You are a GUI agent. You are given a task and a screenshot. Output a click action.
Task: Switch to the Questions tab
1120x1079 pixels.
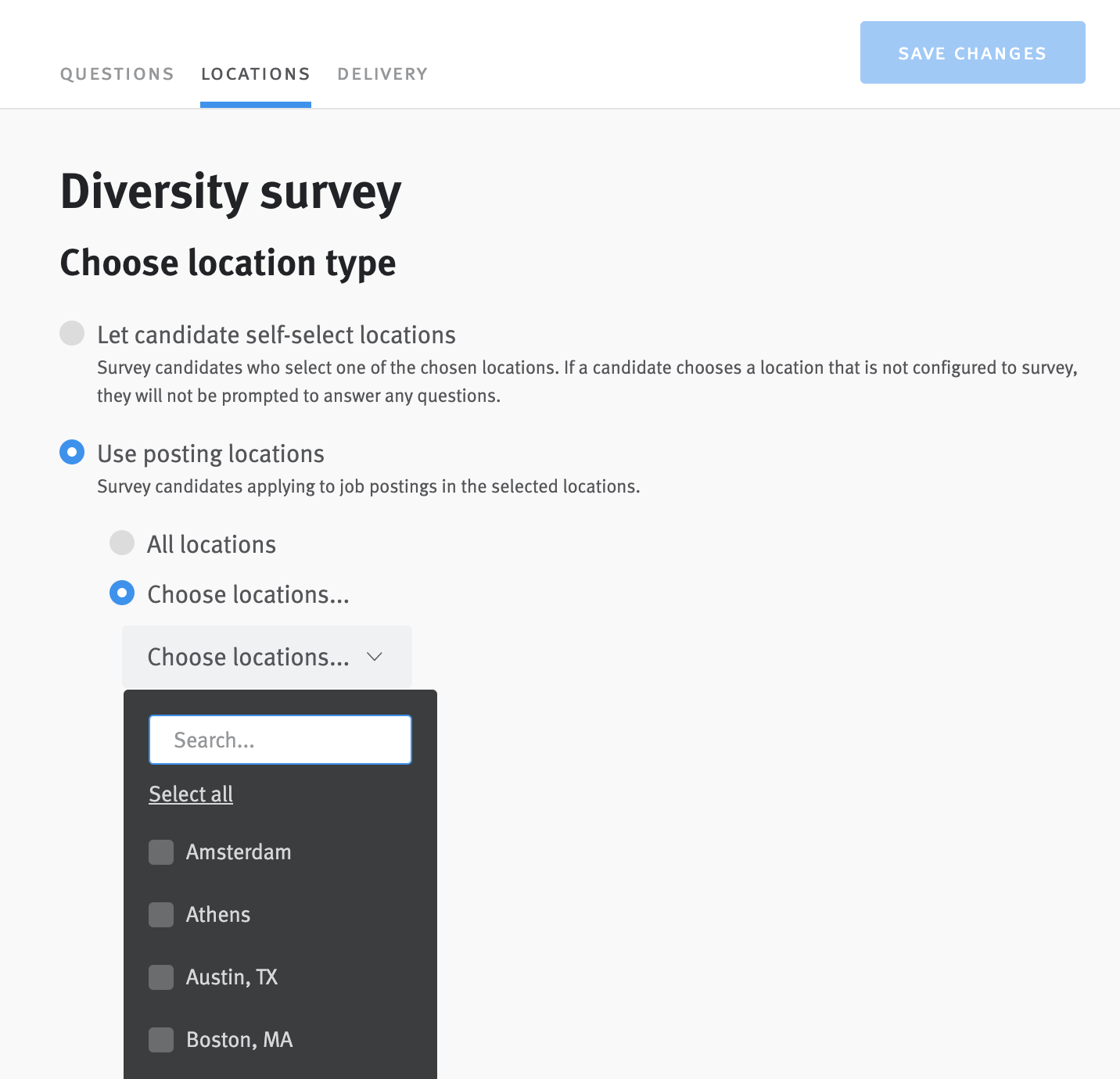tap(117, 73)
